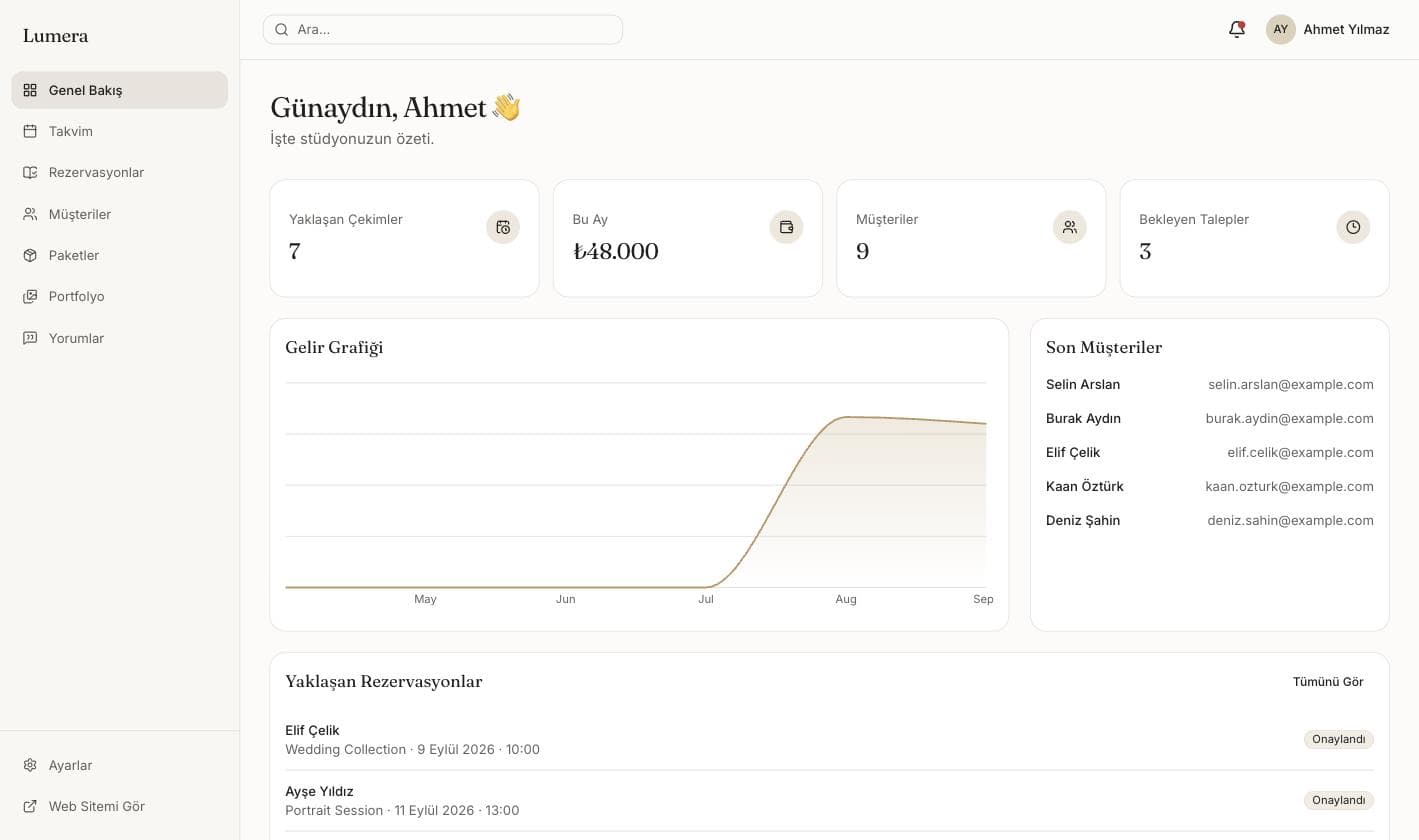Click the Müşteriler people icon in sidebar
The height and width of the screenshot is (840, 1419).
tap(30, 214)
